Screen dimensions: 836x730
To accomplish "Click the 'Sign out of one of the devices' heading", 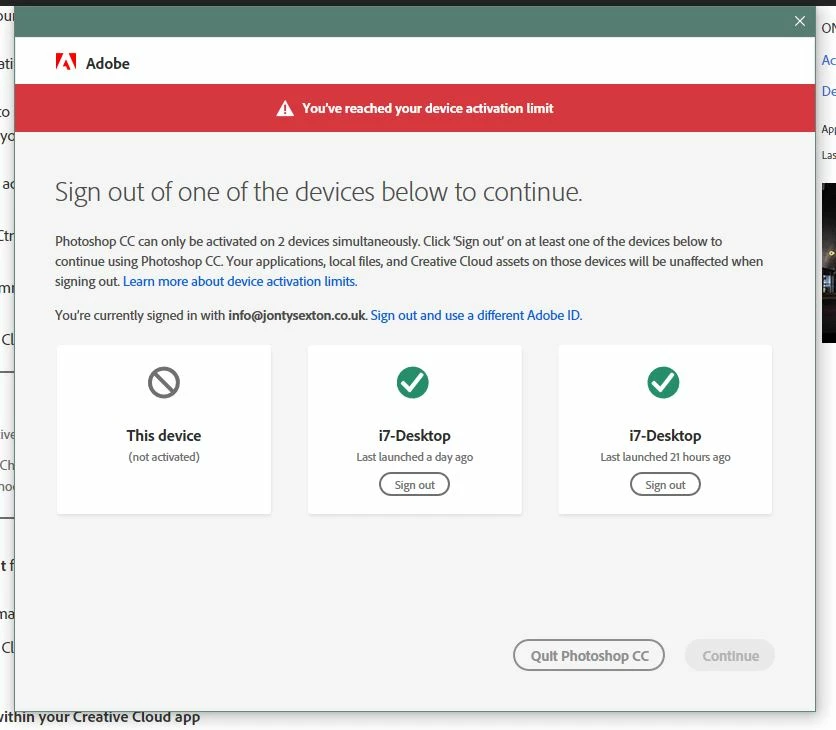I will (x=318, y=192).
